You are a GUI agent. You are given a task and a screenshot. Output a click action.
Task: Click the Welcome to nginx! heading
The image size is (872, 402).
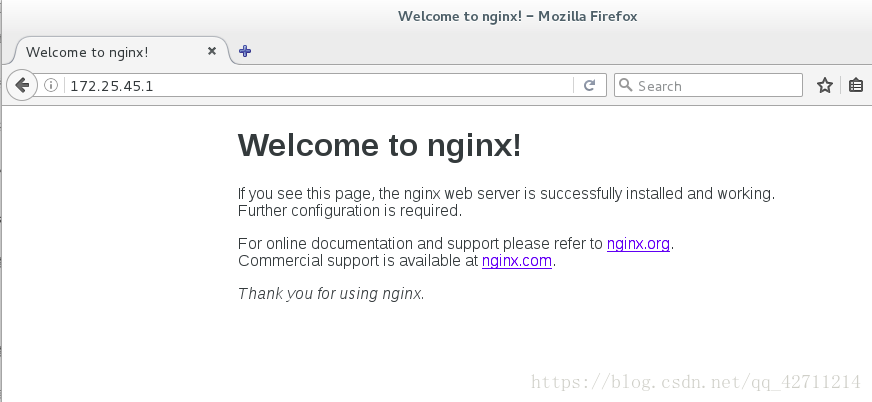click(379, 145)
